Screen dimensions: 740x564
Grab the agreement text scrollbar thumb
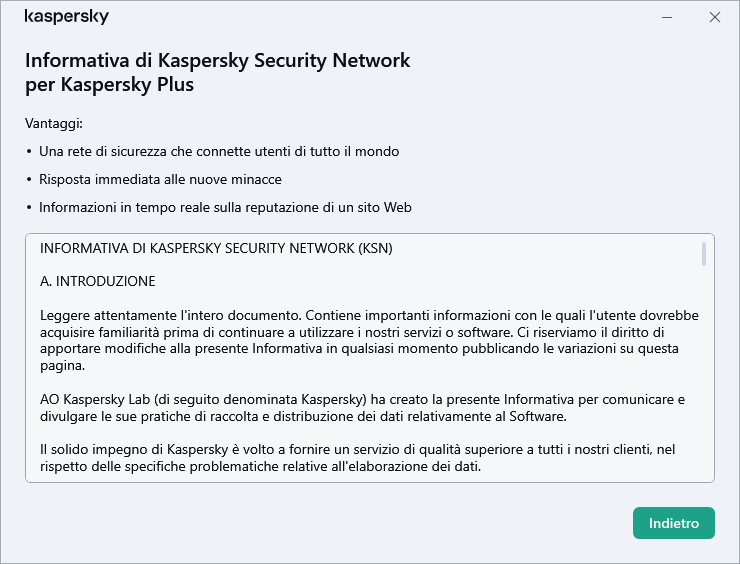click(704, 254)
